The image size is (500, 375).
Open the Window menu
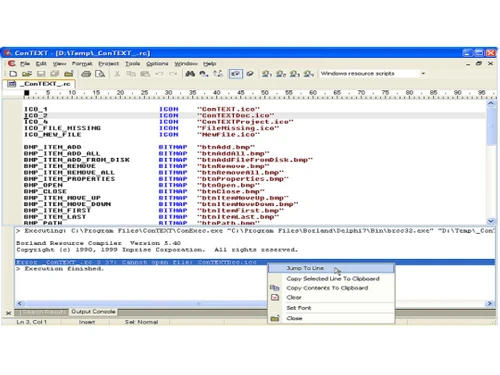[x=186, y=63]
